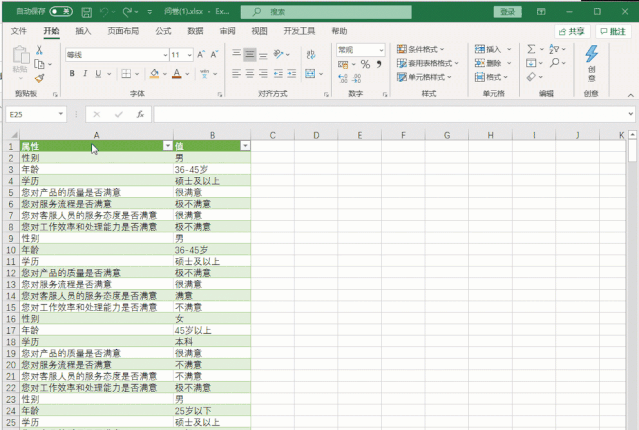This screenshot has width=639, height=430.
Task: Click the Share button
Action: click(x=572, y=31)
